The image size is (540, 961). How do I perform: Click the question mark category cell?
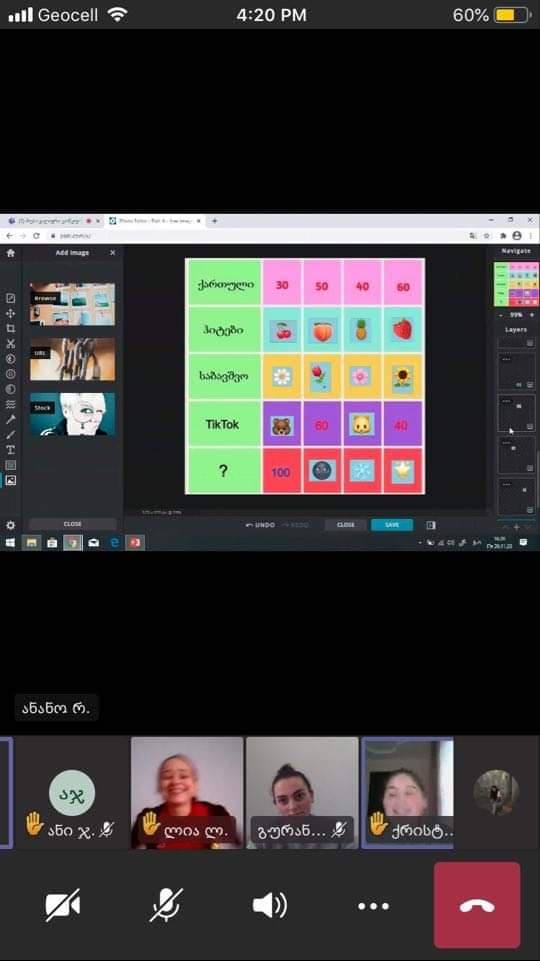(223, 471)
